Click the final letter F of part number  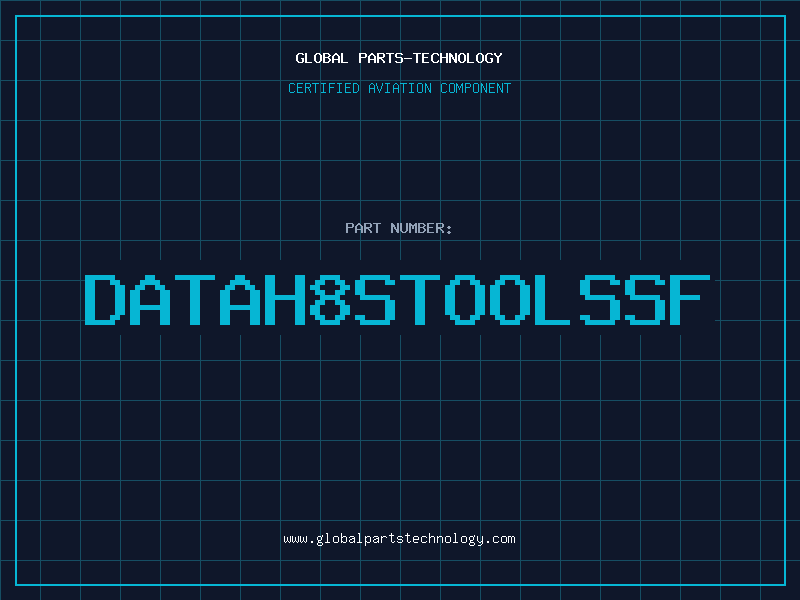(x=689, y=300)
